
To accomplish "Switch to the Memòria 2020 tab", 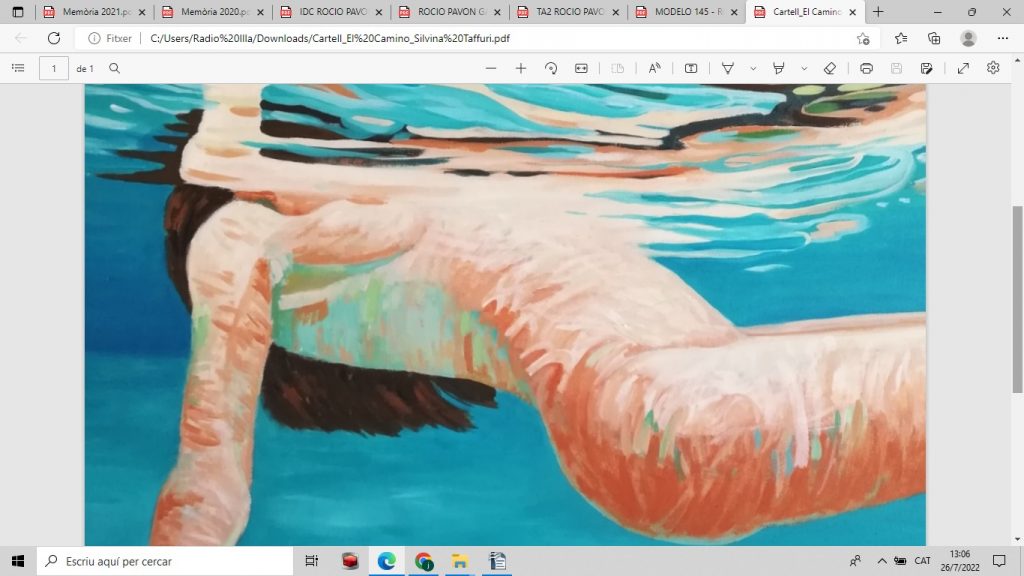I will (215, 12).
